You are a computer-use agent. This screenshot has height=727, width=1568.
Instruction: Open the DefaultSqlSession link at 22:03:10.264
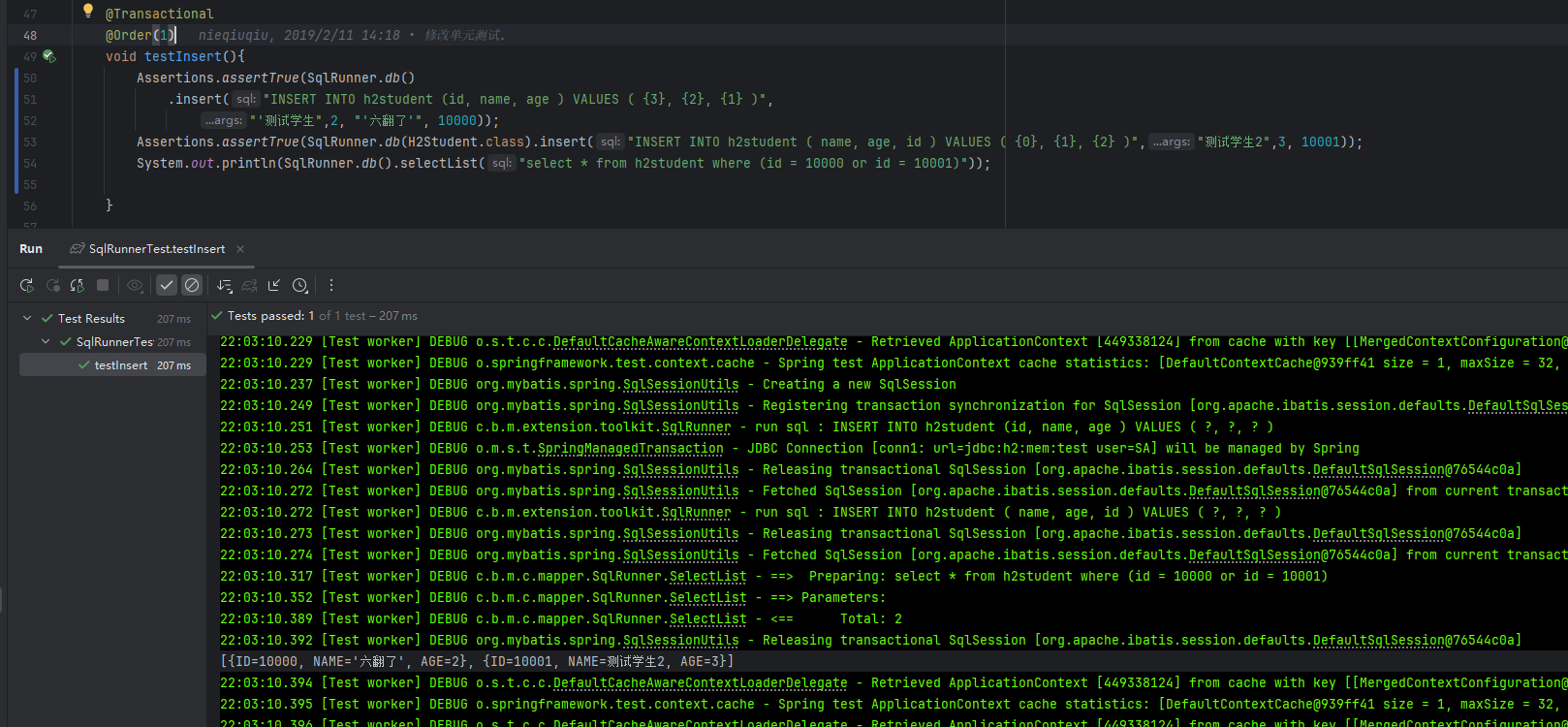[1378, 469]
